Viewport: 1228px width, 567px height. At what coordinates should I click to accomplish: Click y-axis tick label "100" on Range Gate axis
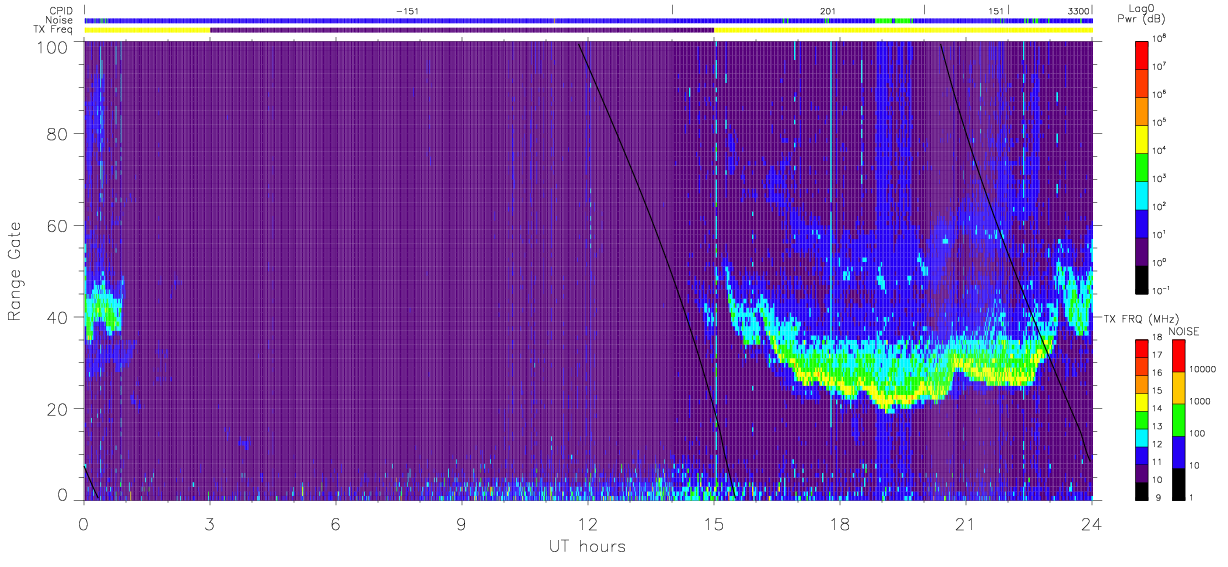click(54, 46)
